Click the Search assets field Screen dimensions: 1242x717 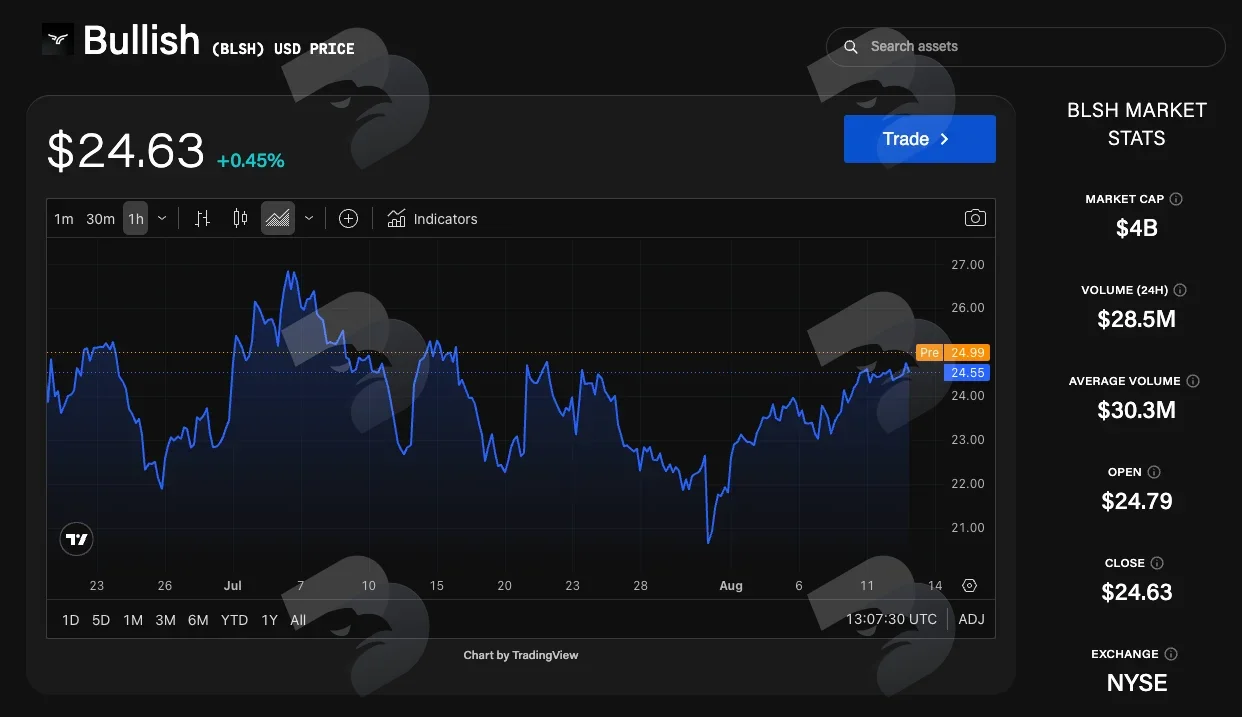(x=1025, y=47)
